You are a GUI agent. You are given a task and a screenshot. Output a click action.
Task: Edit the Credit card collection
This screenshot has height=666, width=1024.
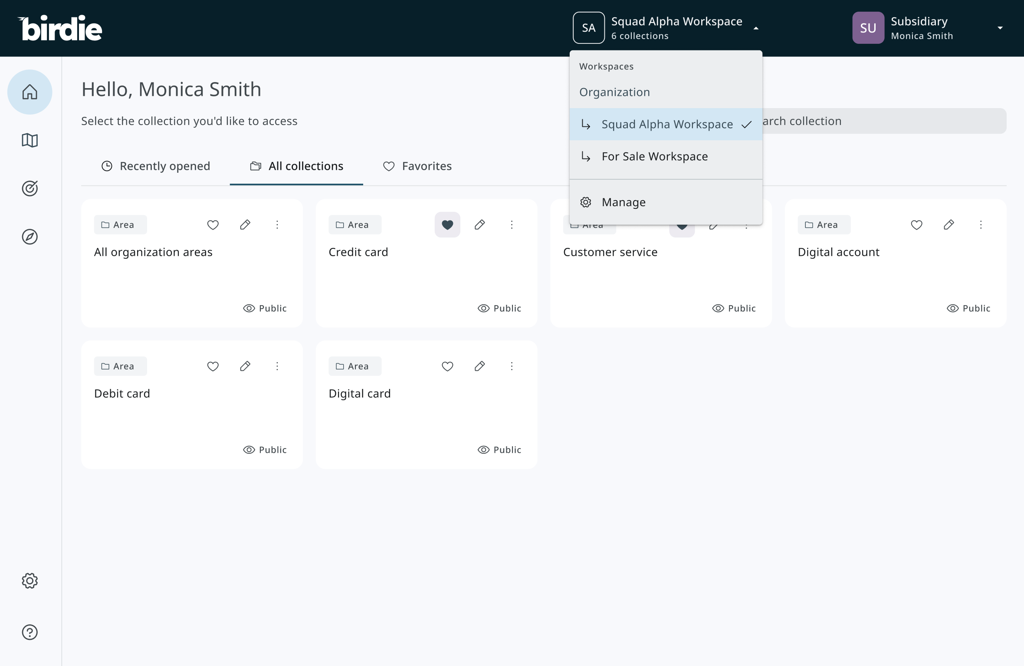coord(480,225)
